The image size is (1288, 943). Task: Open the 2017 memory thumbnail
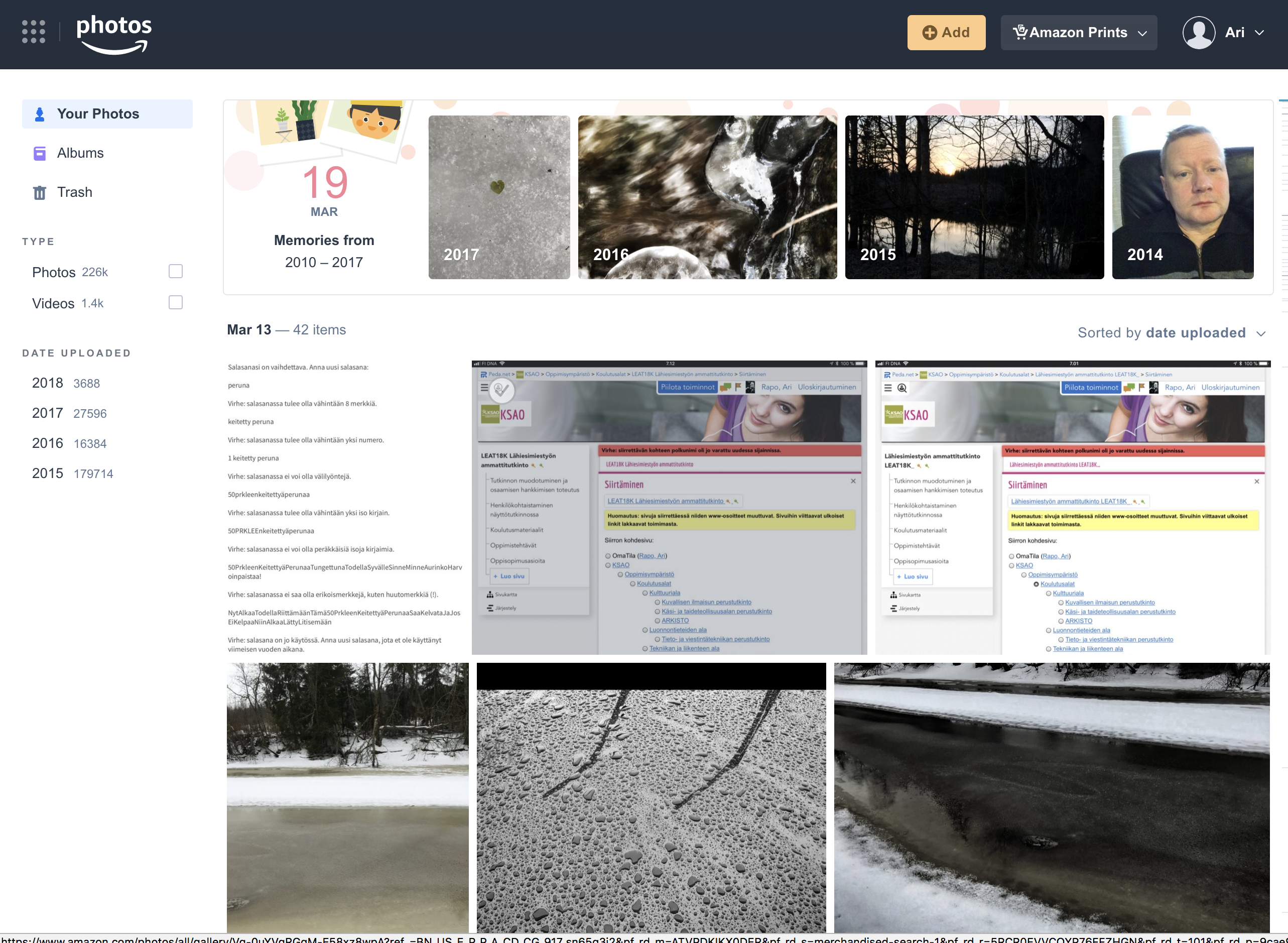(x=499, y=197)
